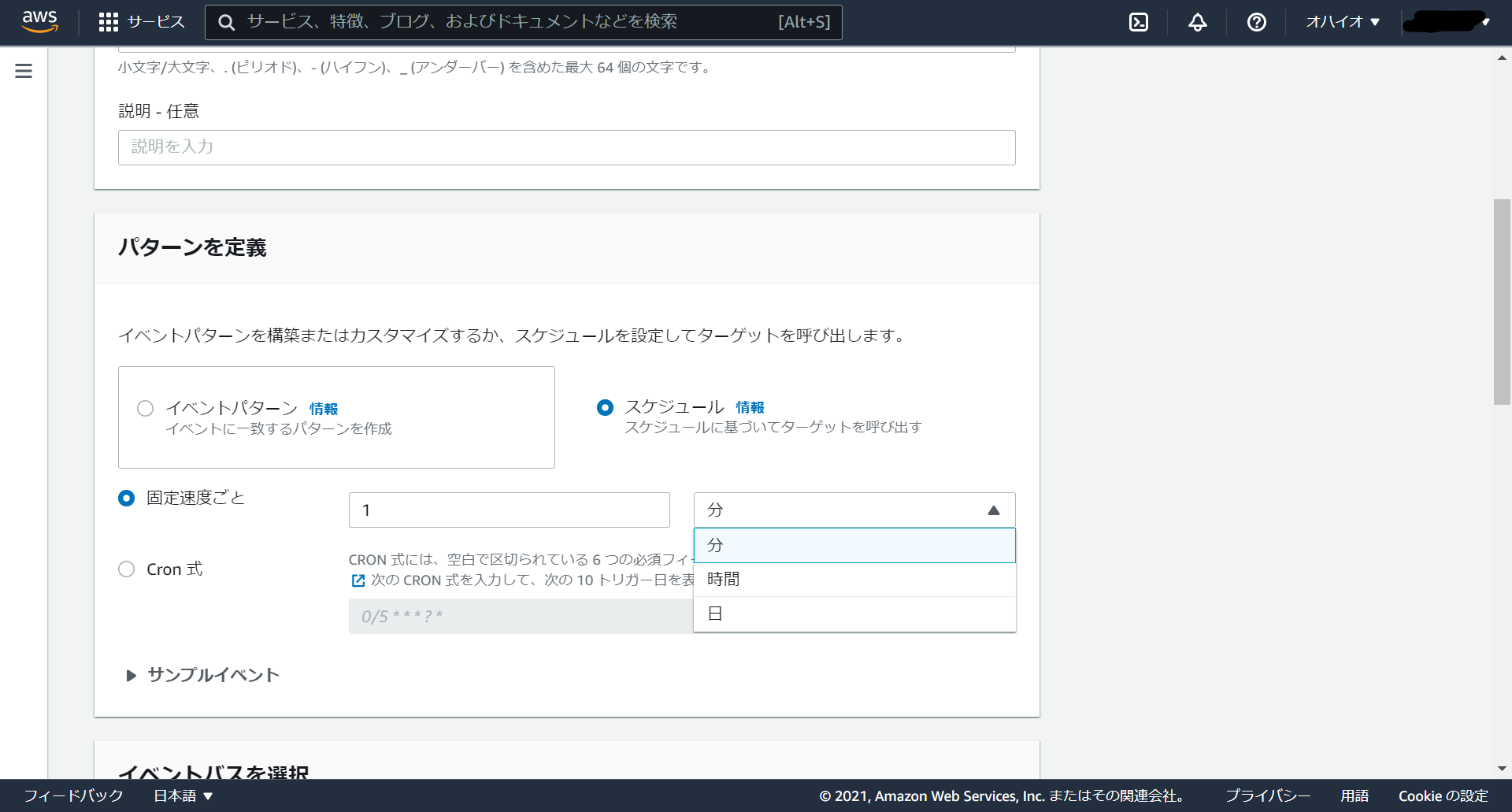
Task: Choose the Cron 式 radio button
Action: tap(126, 569)
